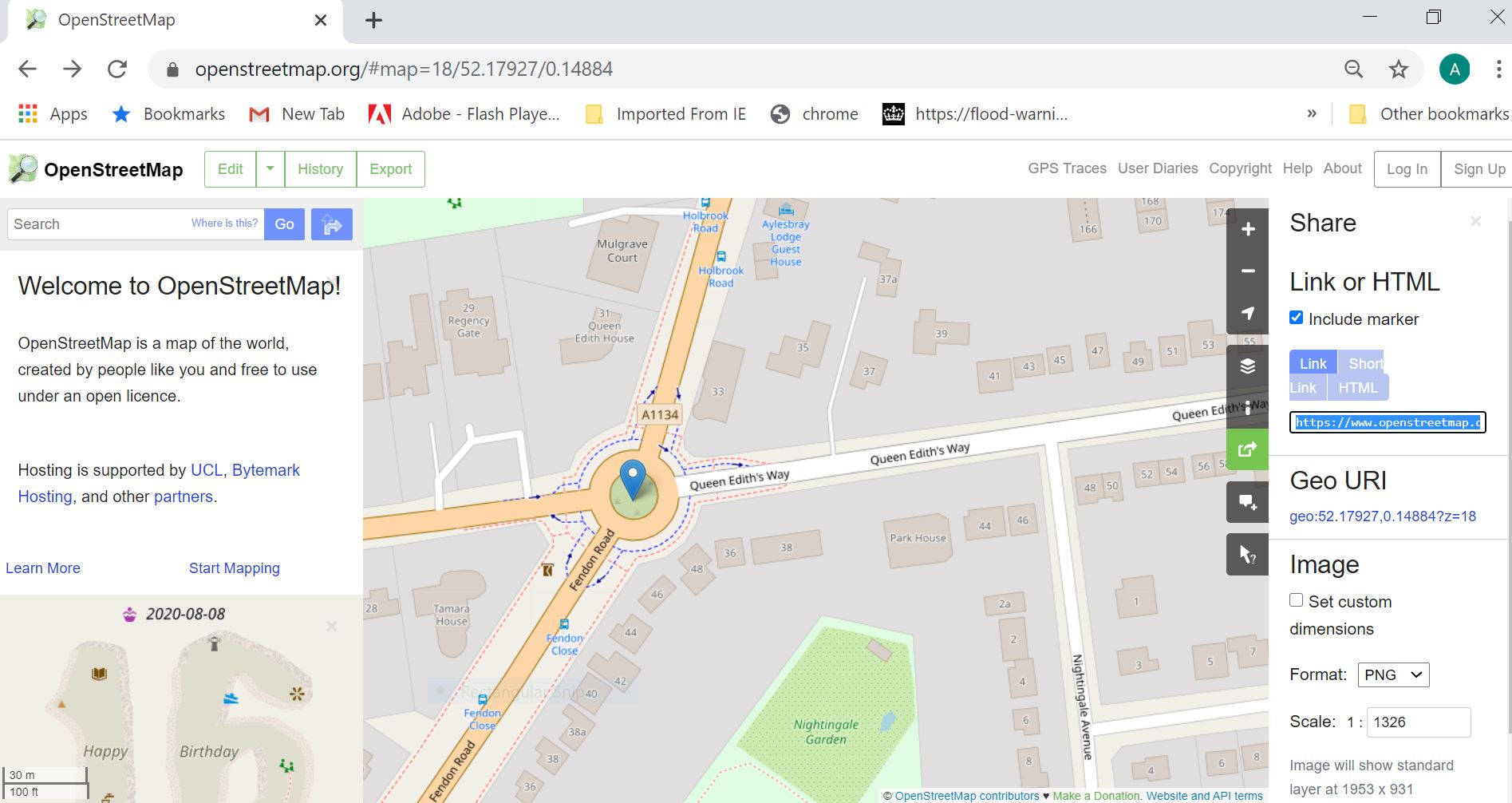The image size is (1512, 803).
Task: Click the Sign Up button
Action: coord(1478,169)
